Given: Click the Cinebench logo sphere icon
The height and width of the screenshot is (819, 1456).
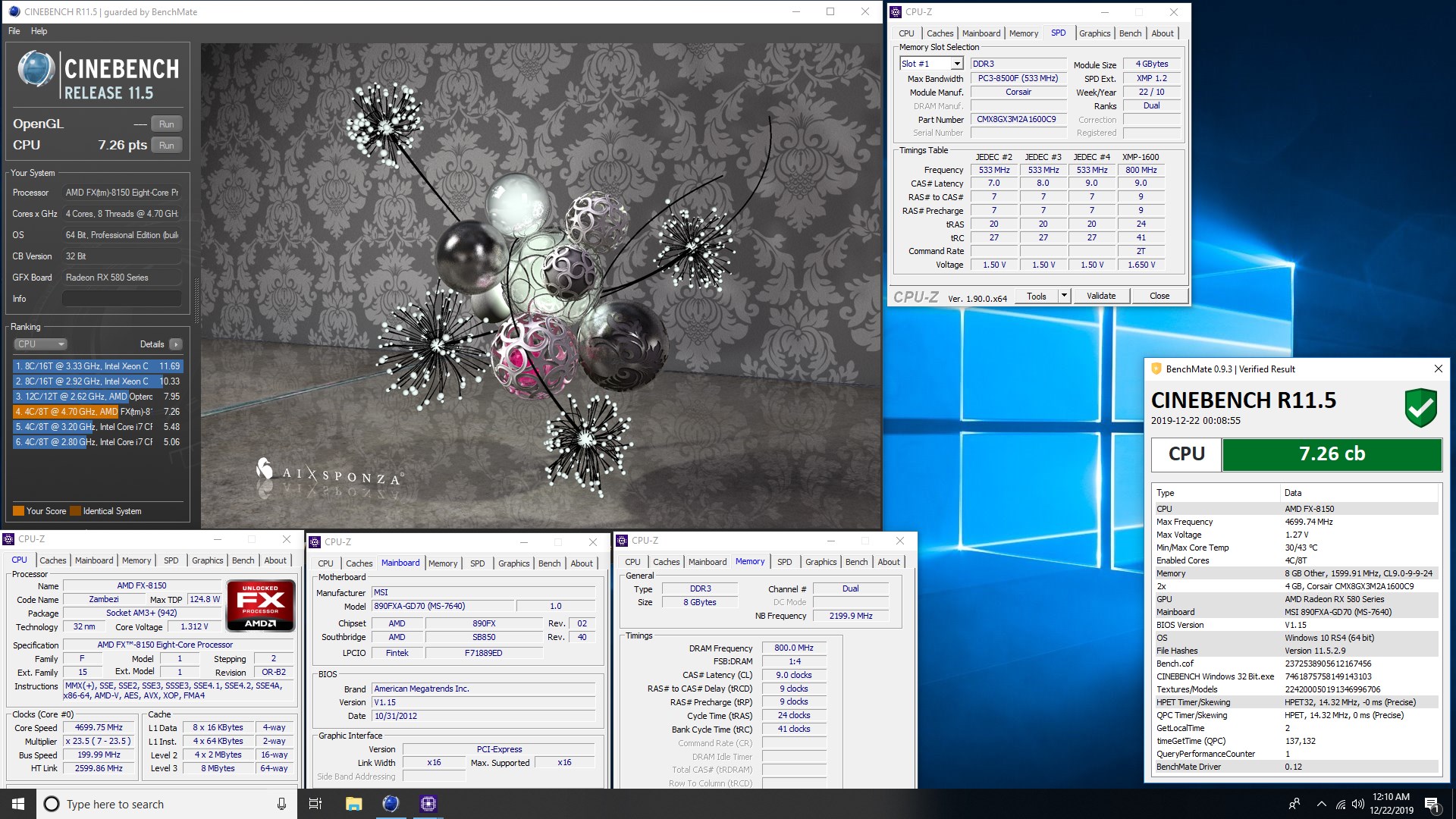Looking at the screenshot, I should (x=36, y=71).
